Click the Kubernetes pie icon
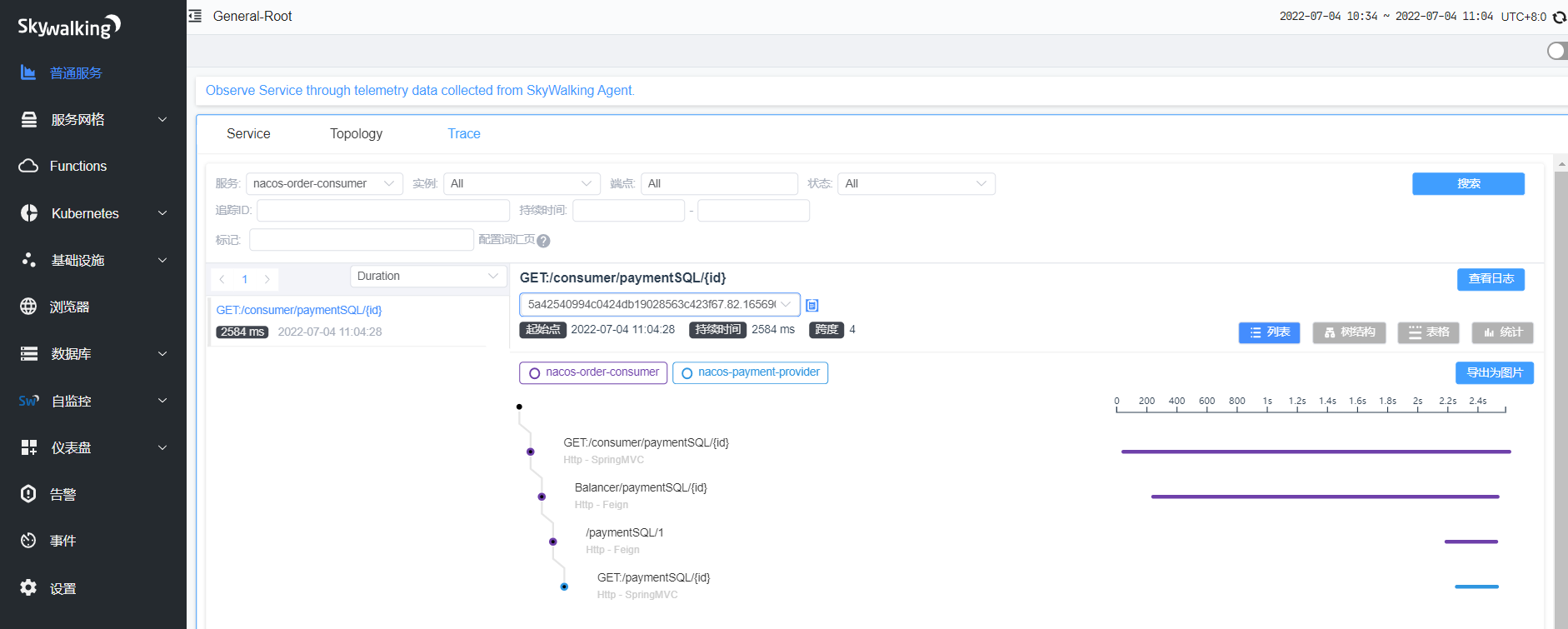 click(29, 213)
